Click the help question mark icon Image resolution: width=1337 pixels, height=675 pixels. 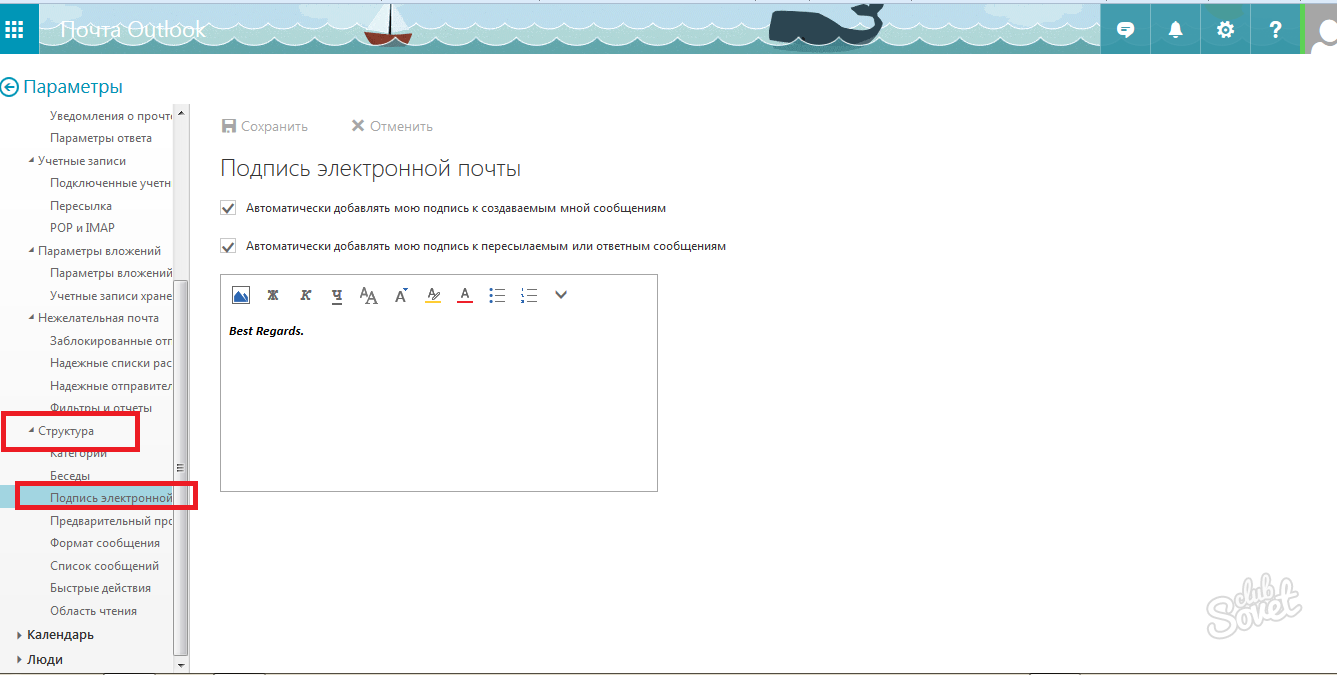1275,29
